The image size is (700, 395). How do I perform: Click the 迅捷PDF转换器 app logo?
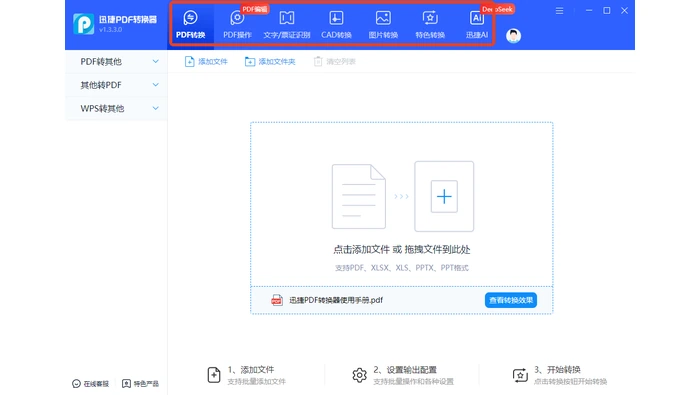83,24
